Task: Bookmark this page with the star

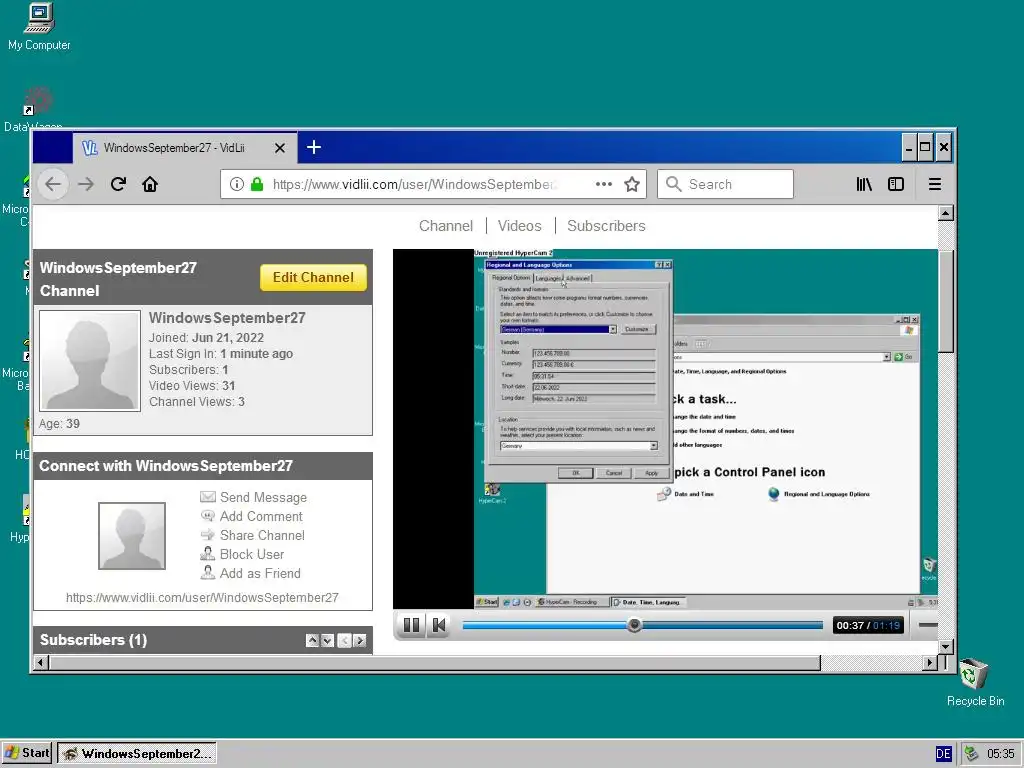Action: tap(632, 184)
